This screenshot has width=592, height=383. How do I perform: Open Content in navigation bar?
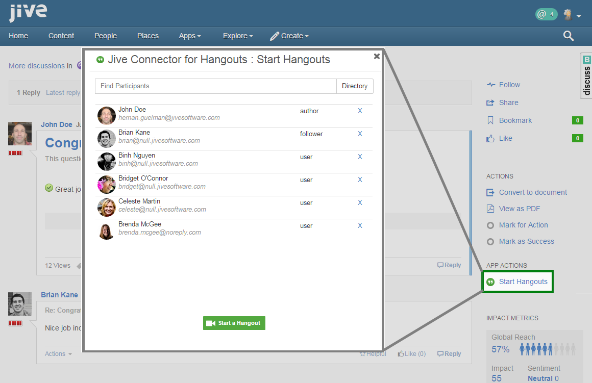pos(61,36)
